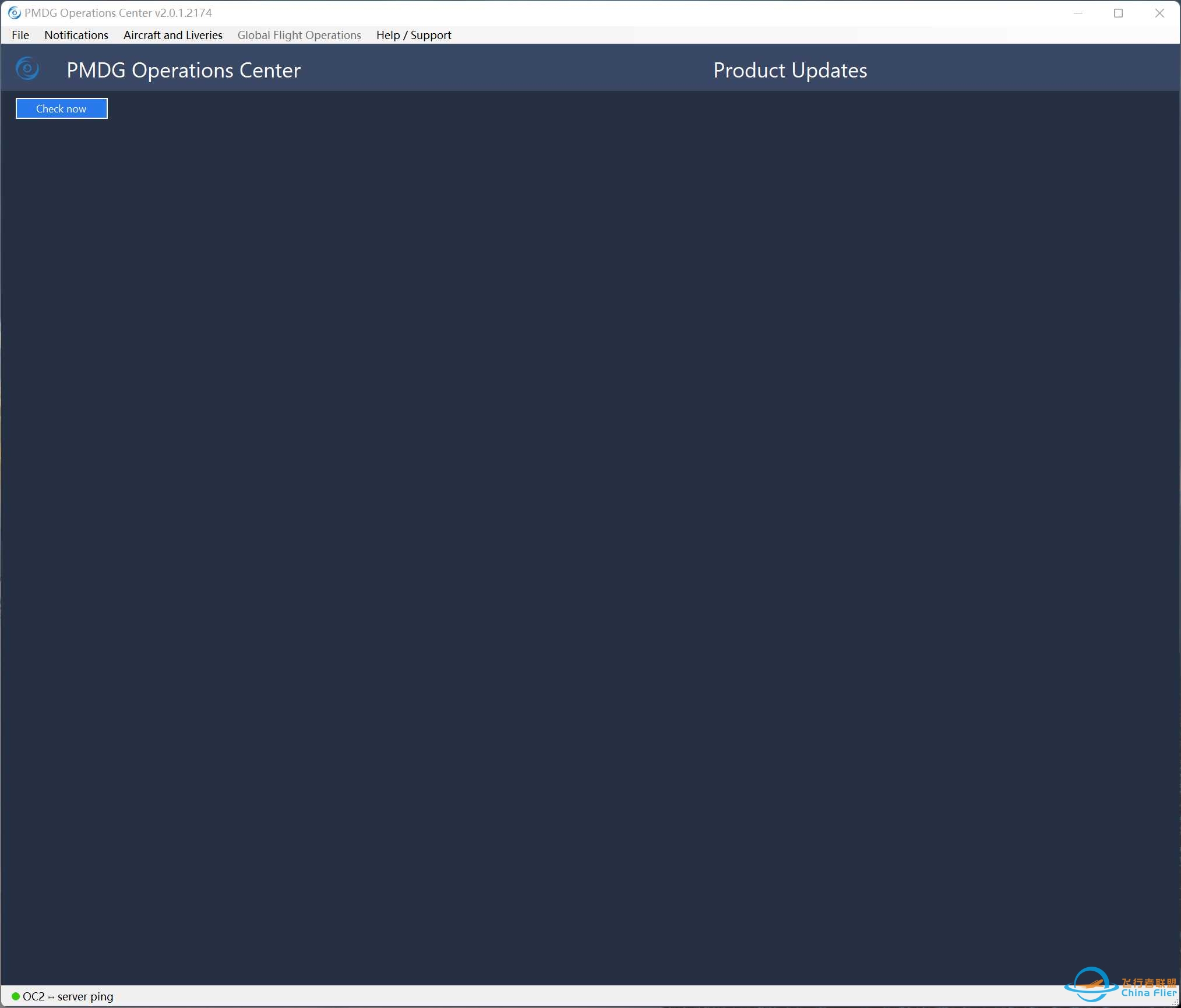This screenshot has height=1008, width=1181.
Task: Click the PMDG title bar app icon
Action: pyautogui.click(x=15, y=13)
